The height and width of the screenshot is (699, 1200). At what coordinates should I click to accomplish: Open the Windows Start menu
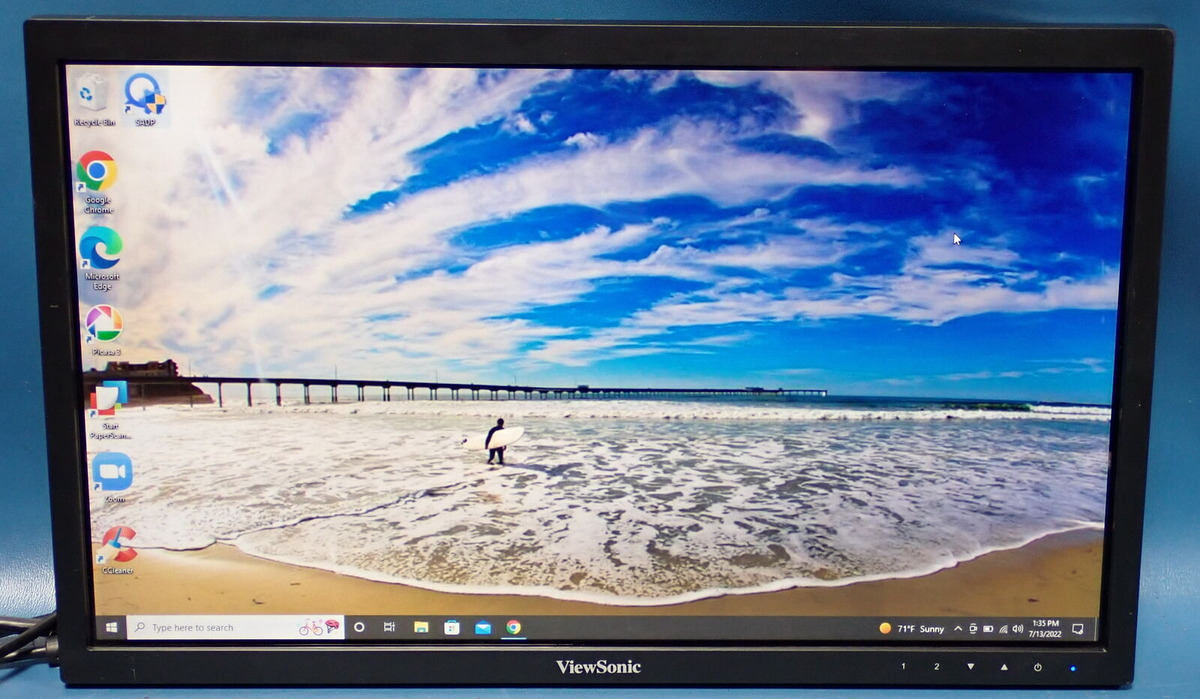[111, 627]
